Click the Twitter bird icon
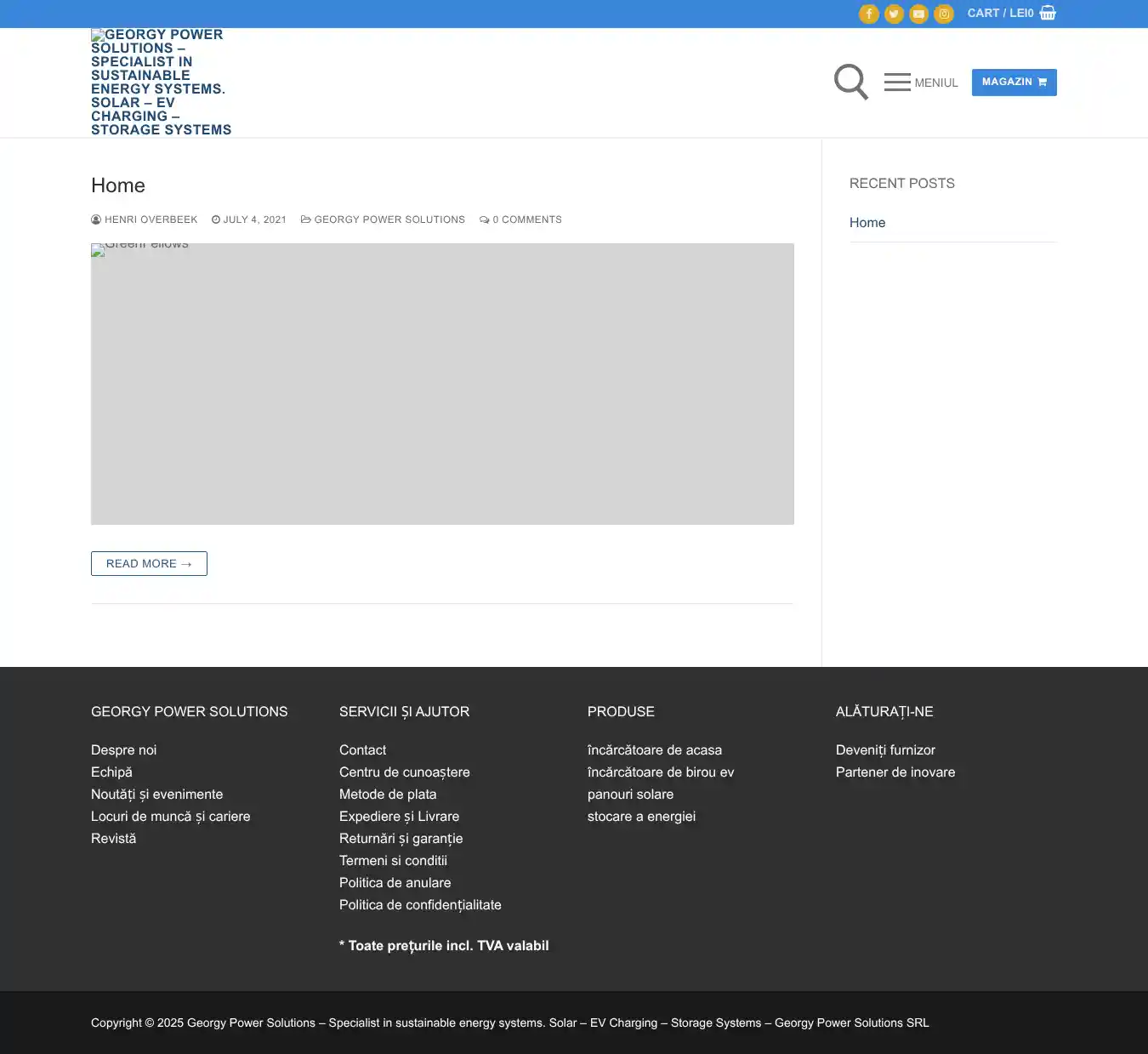 click(894, 14)
